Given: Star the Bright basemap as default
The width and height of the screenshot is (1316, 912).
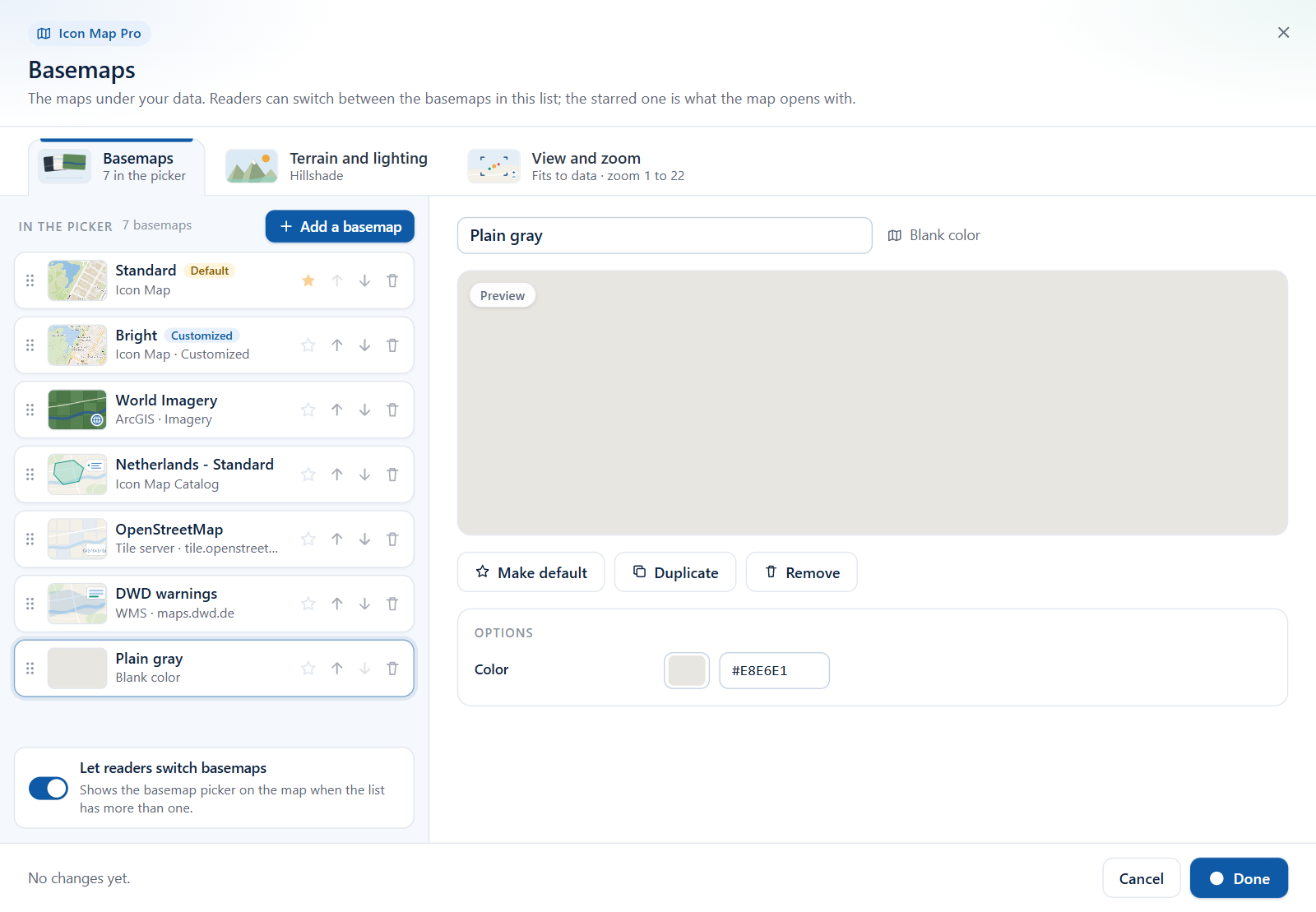Looking at the screenshot, I should click(308, 345).
